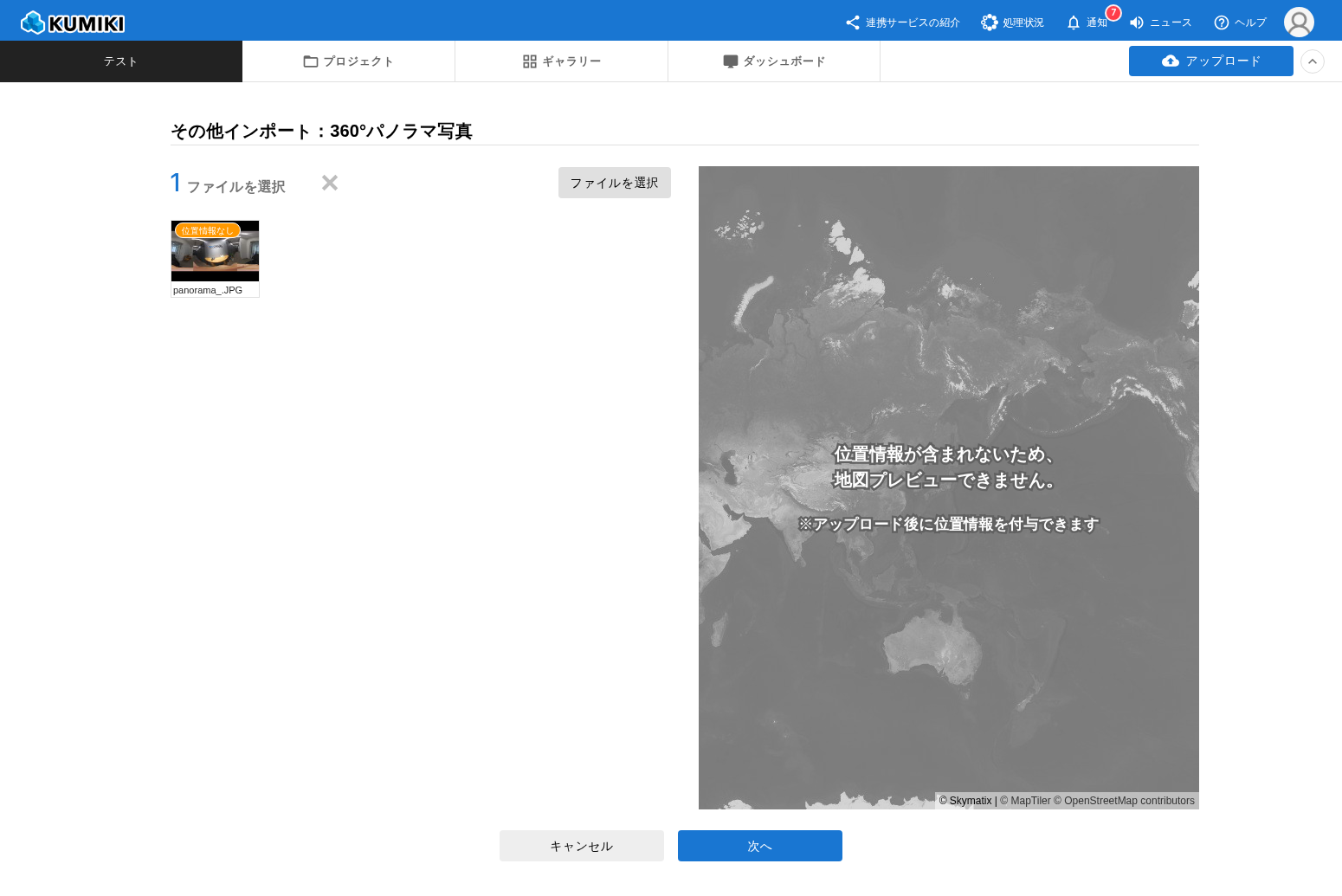Open notifications bell icon
1342x896 pixels.
(1074, 23)
